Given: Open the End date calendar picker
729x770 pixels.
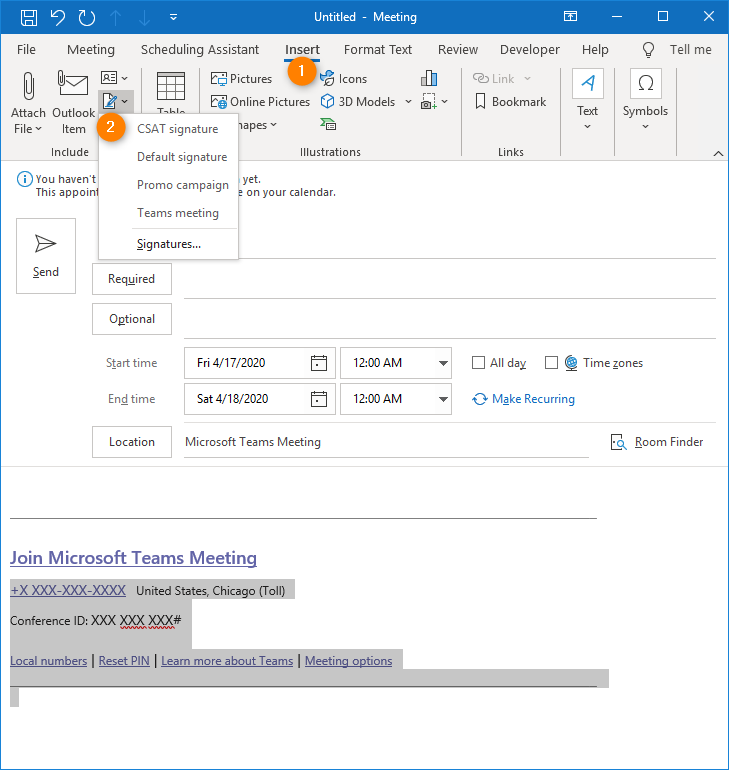Looking at the screenshot, I should click(319, 399).
